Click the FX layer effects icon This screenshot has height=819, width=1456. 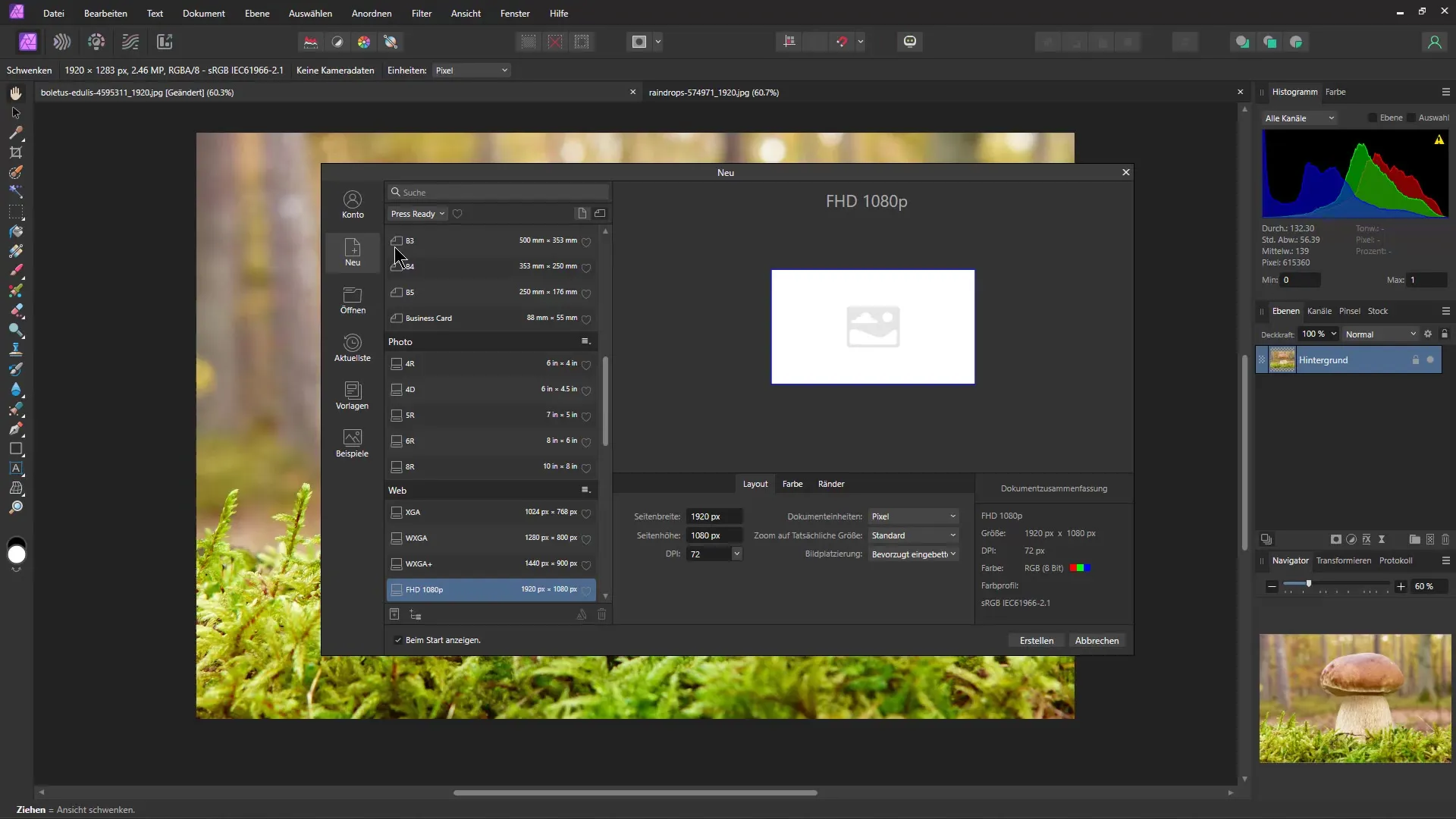[x=1367, y=539]
